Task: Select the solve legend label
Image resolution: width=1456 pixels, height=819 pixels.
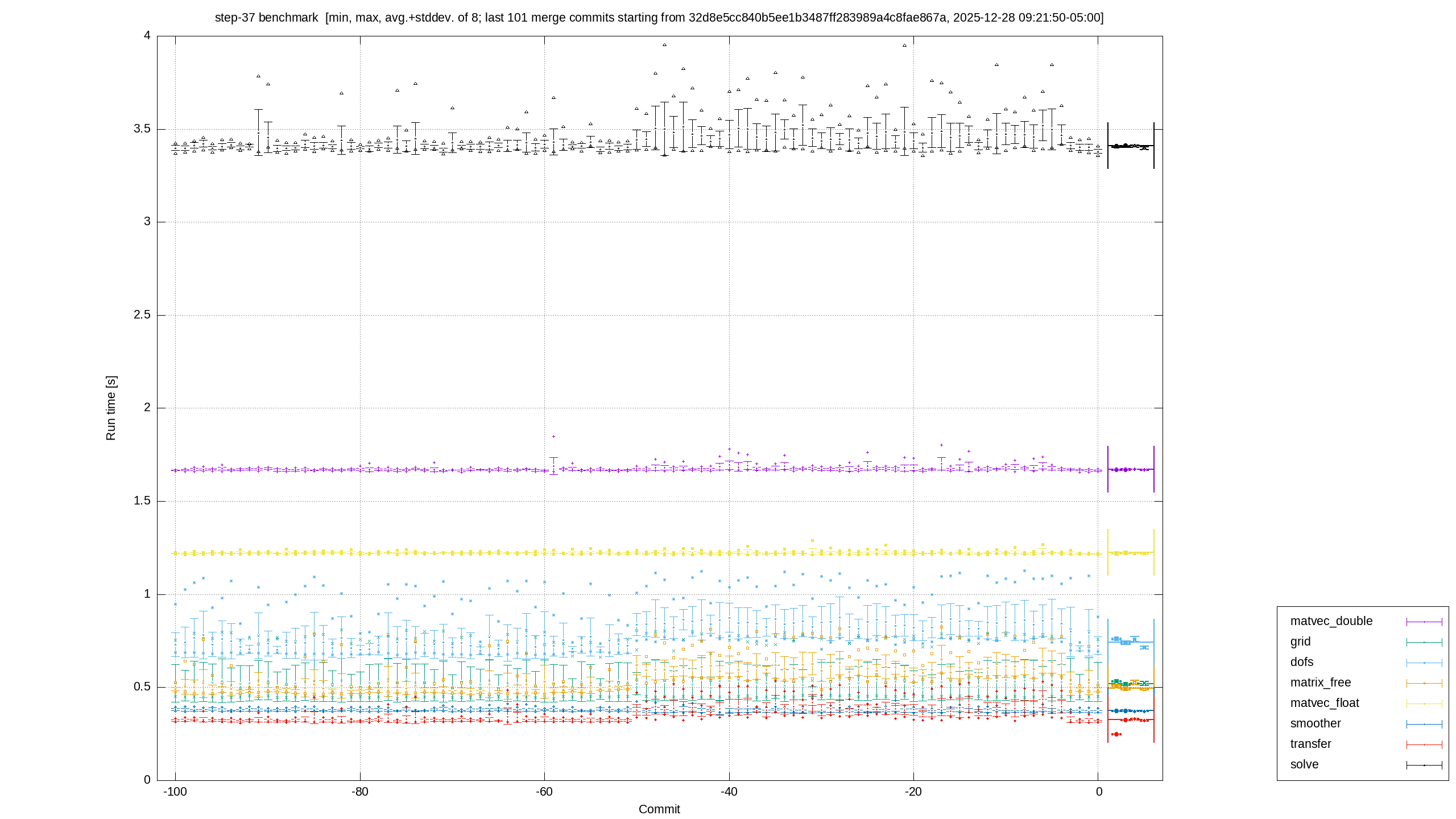Action: 1304,765
